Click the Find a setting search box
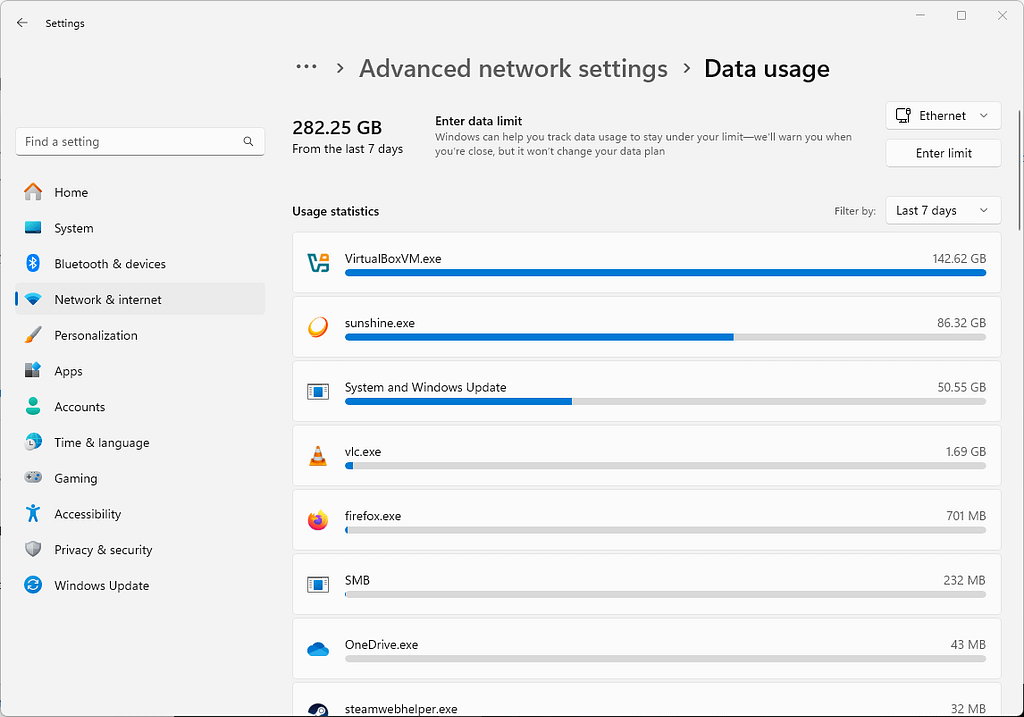The image size is (1024, 717). pyautogui.click(x=130, y=141)
